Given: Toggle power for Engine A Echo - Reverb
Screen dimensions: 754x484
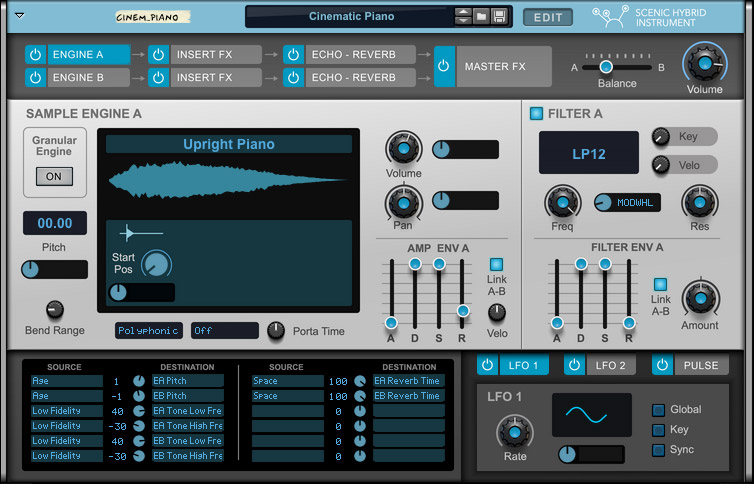Looking at the screenshot, I should pyautogui.click(x=293, y=55).
